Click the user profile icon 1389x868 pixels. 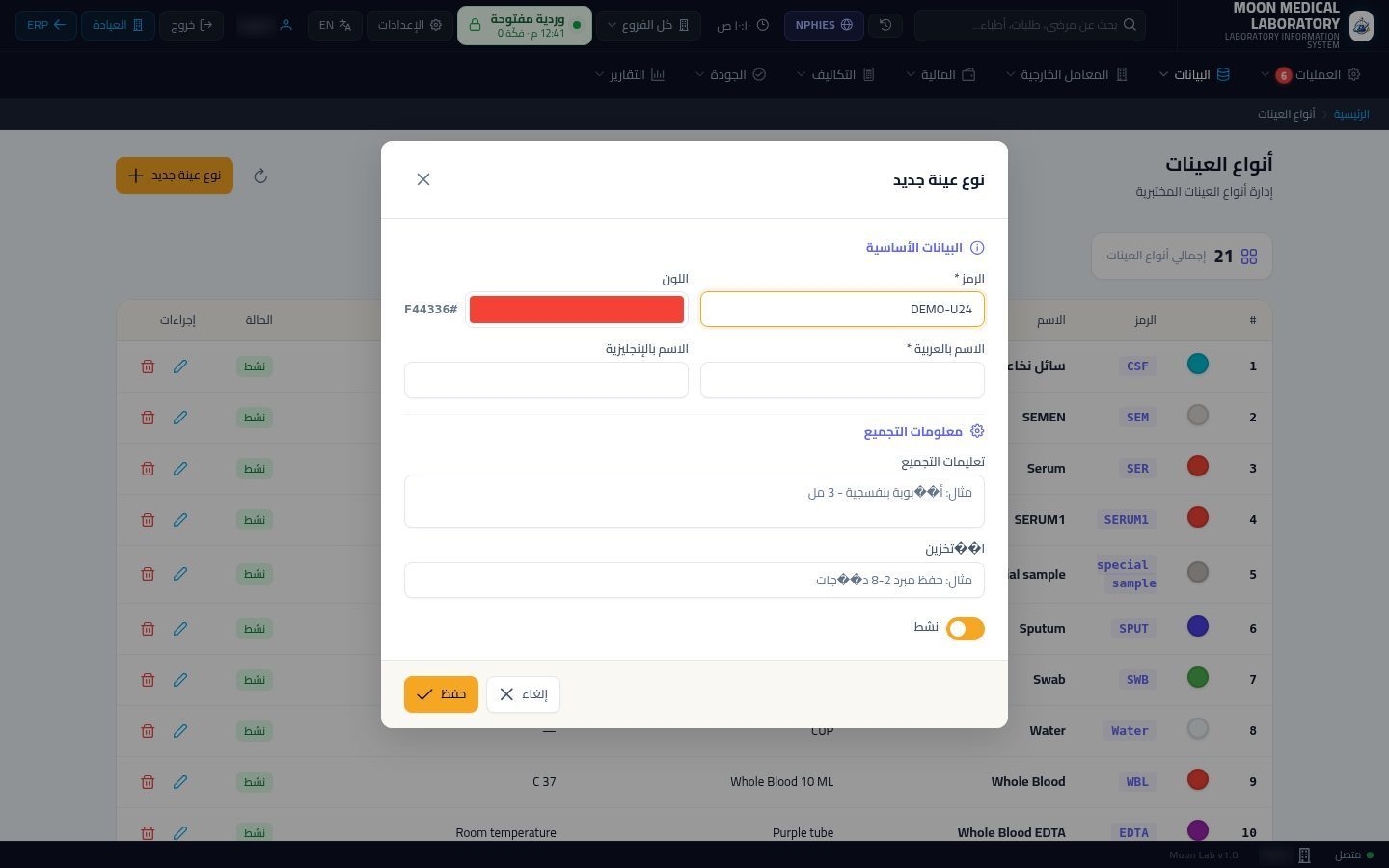pyautogui.click(x=286, y=25)
